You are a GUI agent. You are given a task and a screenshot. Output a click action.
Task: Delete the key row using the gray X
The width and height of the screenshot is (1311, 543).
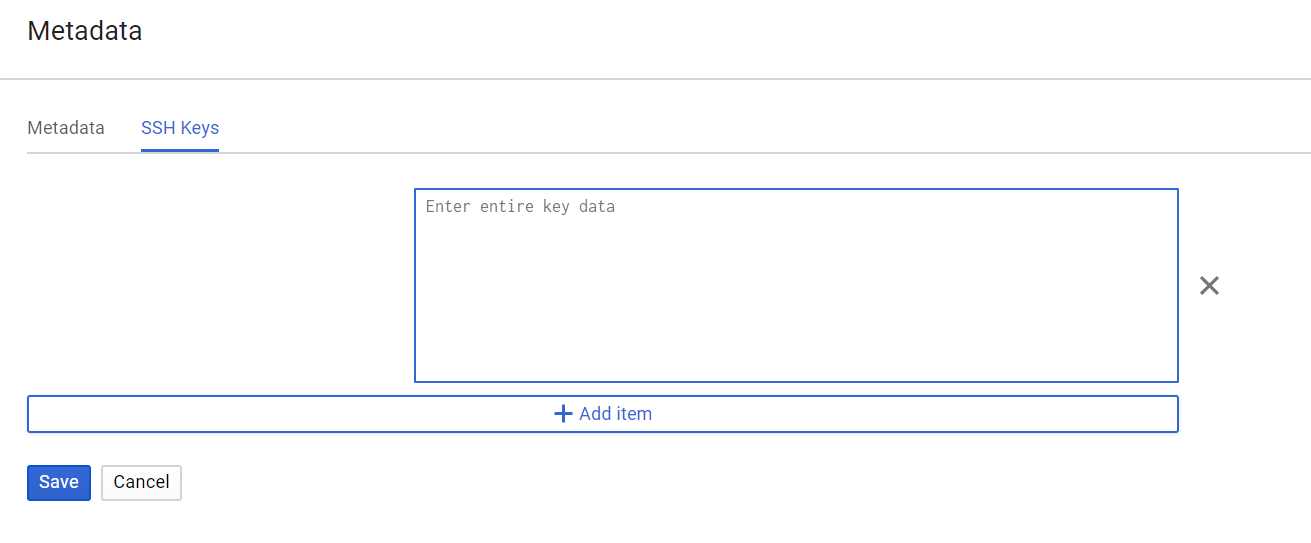pos(1209,286)
